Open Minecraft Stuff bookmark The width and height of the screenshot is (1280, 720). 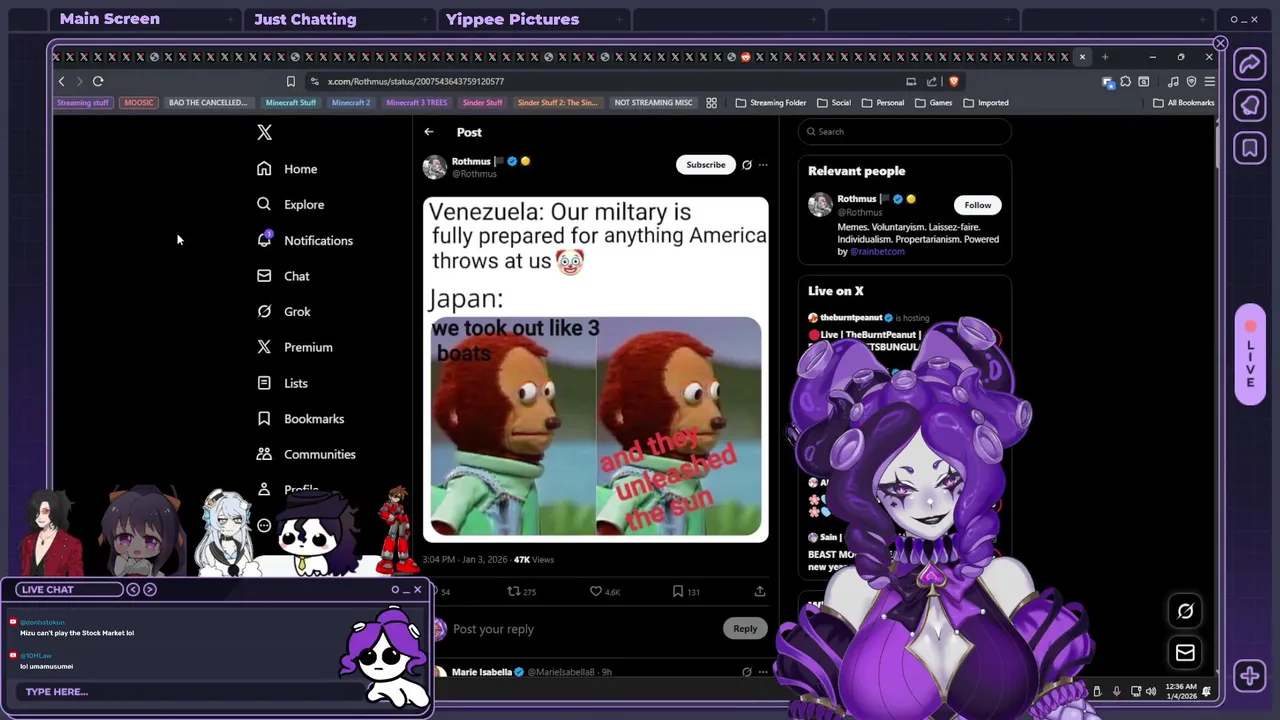click(290, 102)
